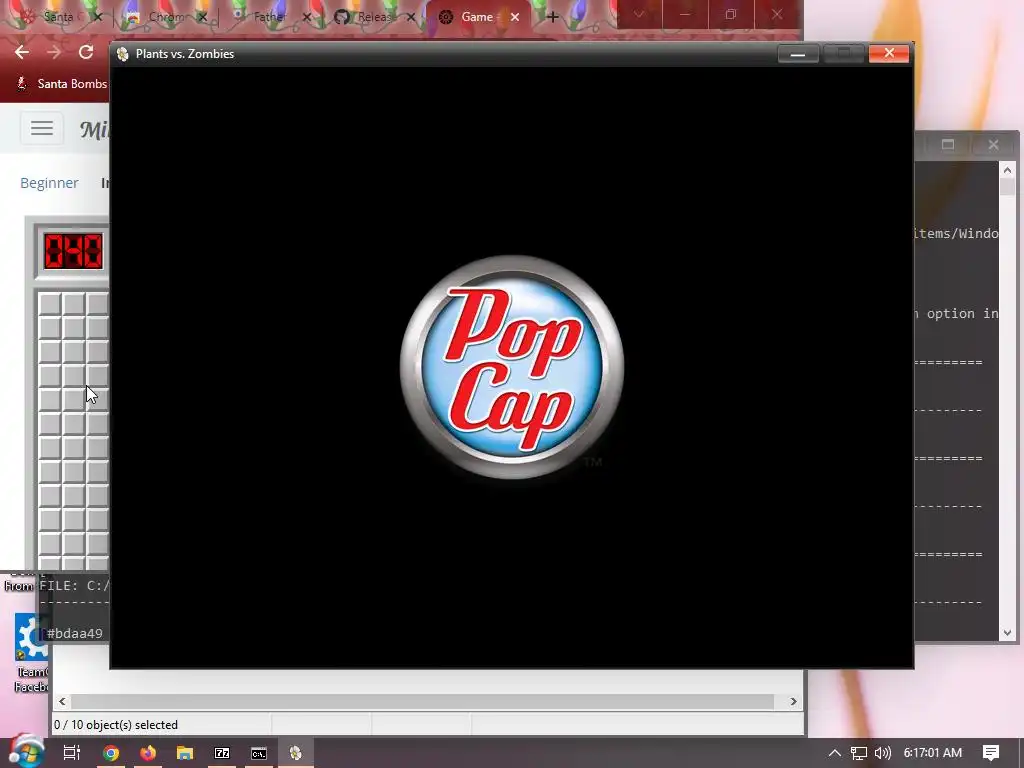
Task: Reveal the top-left Minesweeper cell
Action: (50, 304)
